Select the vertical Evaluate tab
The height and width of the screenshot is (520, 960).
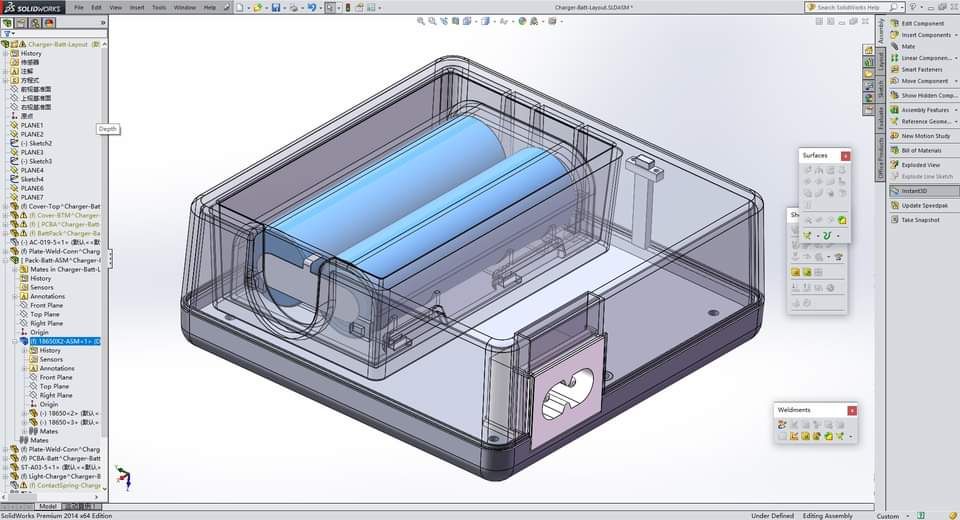pos(880,118)
